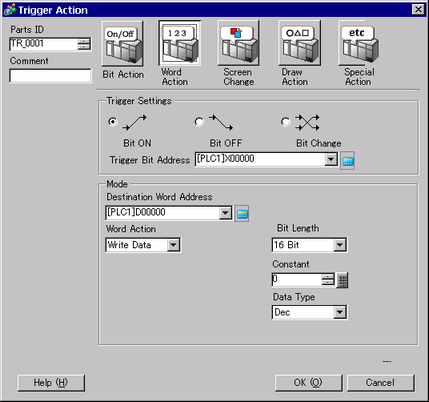This screenshot has width=429, height=402.
Task: Select the Bit Change trigger radio button
Action: pyautogui.click(x=285, y=122)
